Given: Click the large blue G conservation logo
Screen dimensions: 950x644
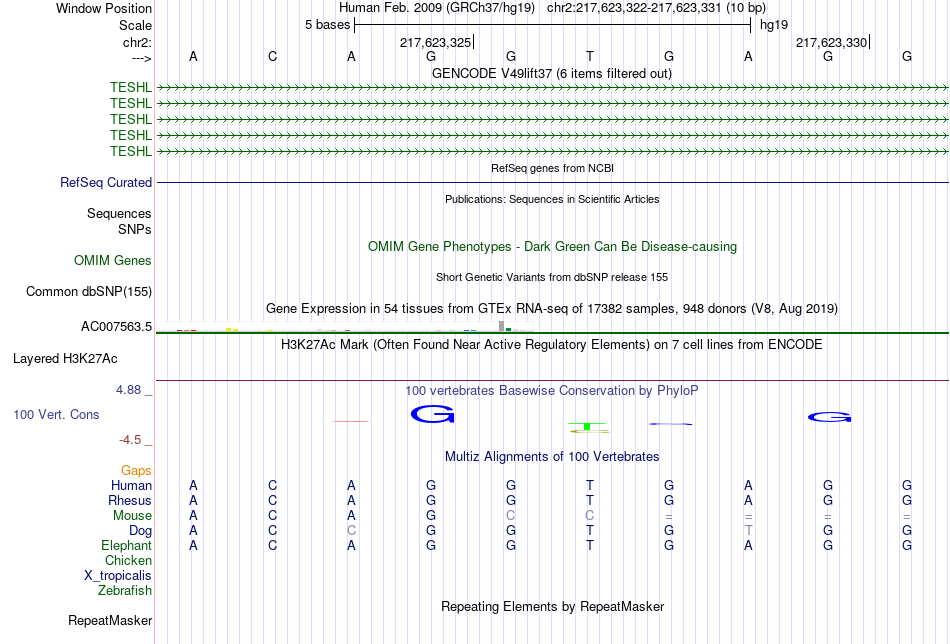Looking at the screenshot, I should (432, 414).
